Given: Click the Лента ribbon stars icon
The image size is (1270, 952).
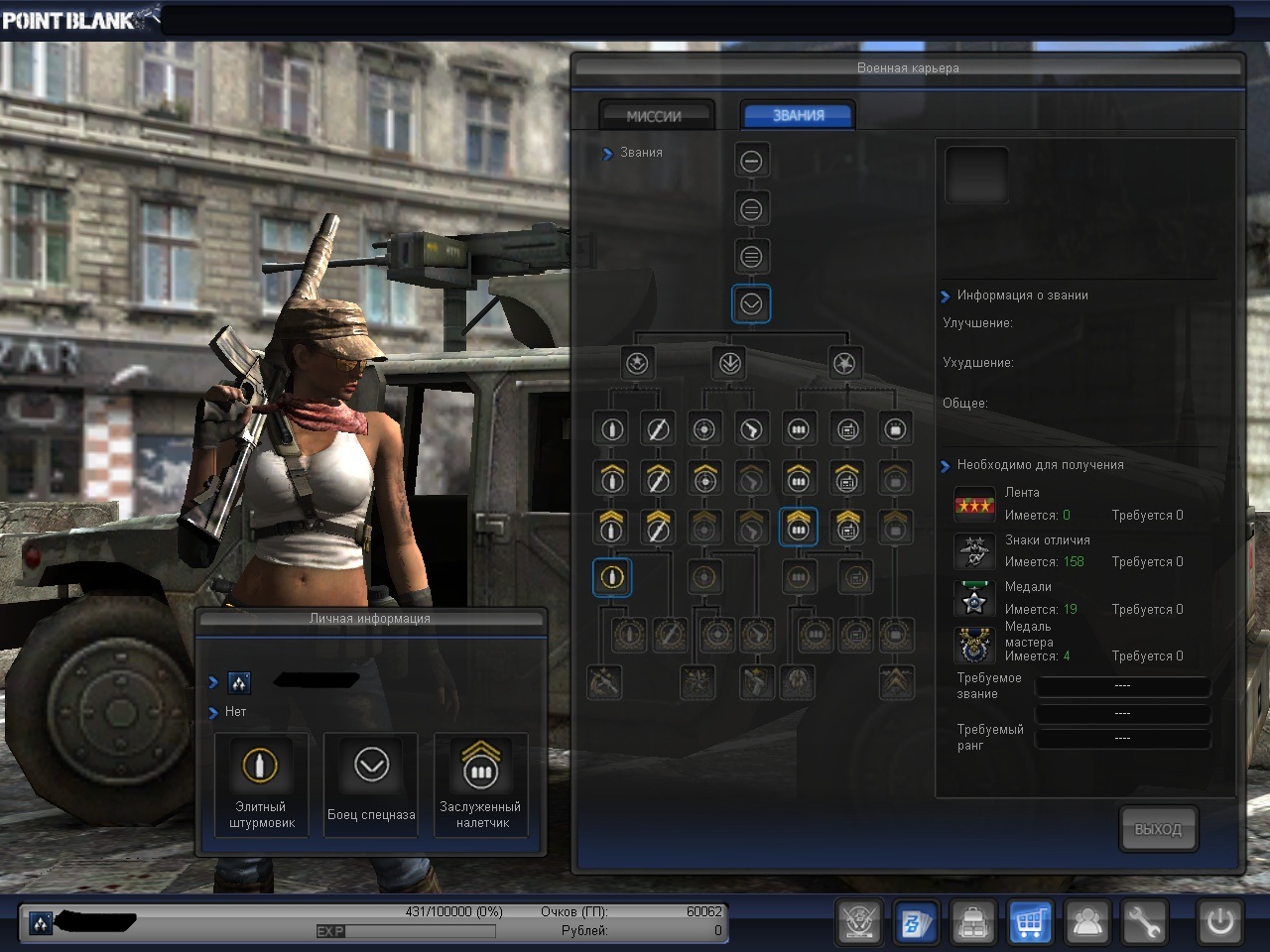Looking at the screenshot, I should (973, 505).
